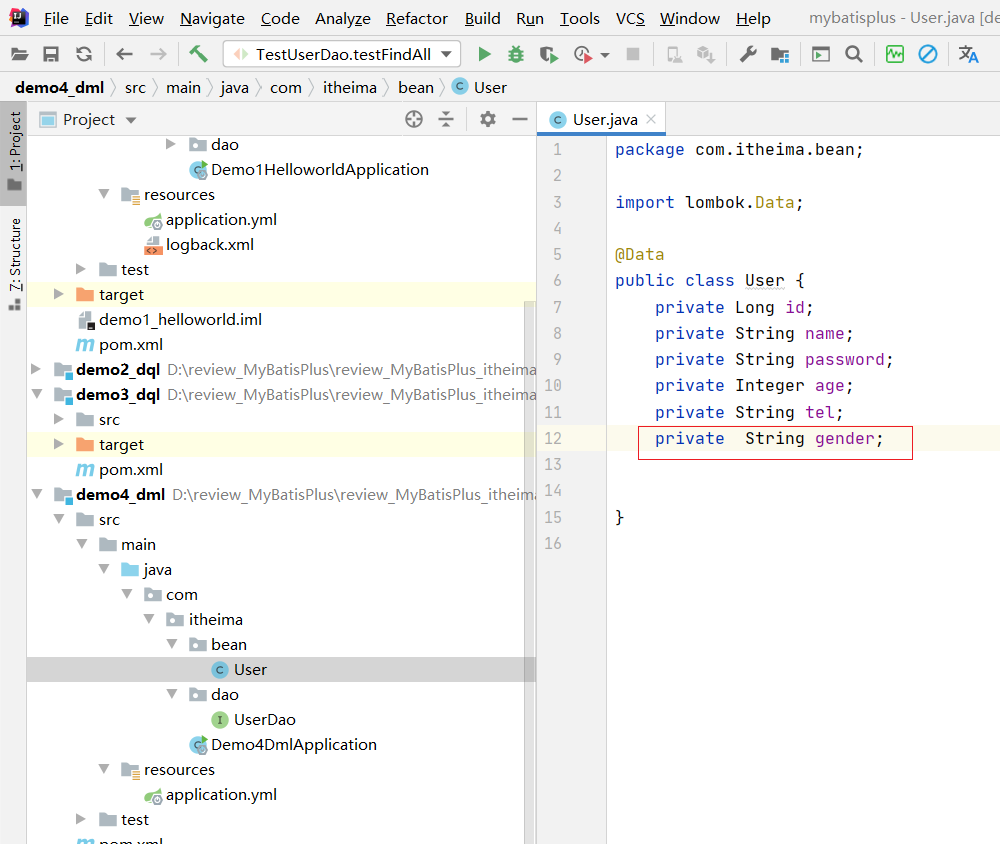Click on the gender field code line
The height and width of the screenshot is (844, 1000).
pyautogui.click(x=770, y=438)
